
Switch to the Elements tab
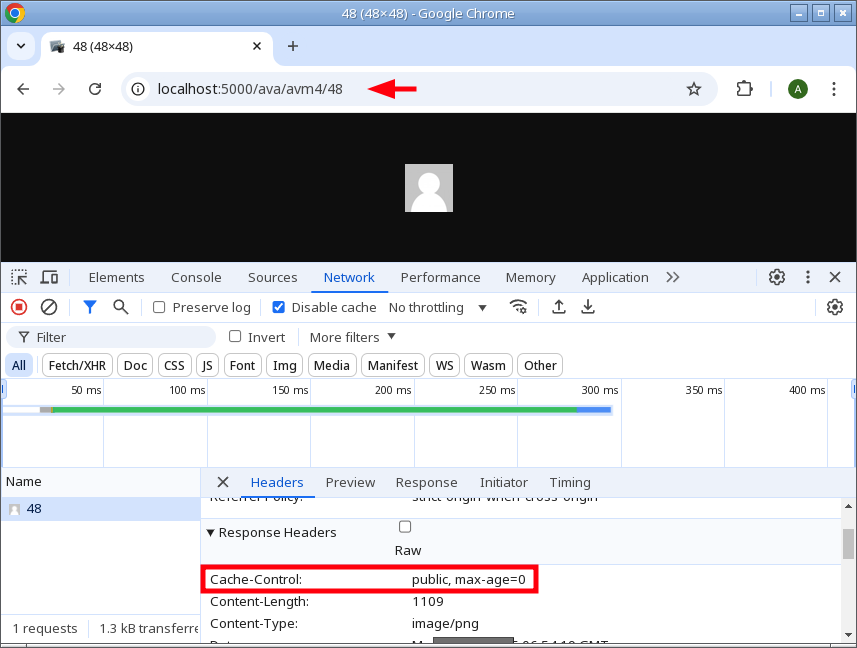[x=116, y=278]
